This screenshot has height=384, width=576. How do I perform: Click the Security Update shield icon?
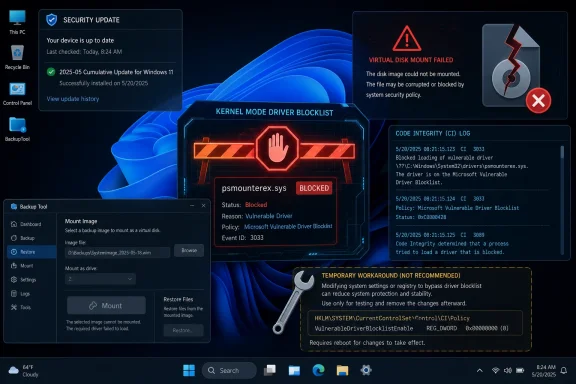click(x=52, y=19)
